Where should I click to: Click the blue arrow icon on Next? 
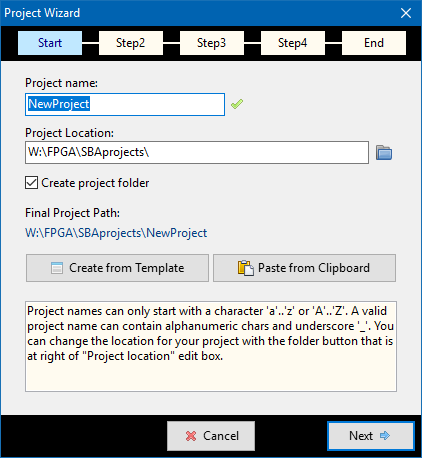pyautogui.click(x=385, y=435)
